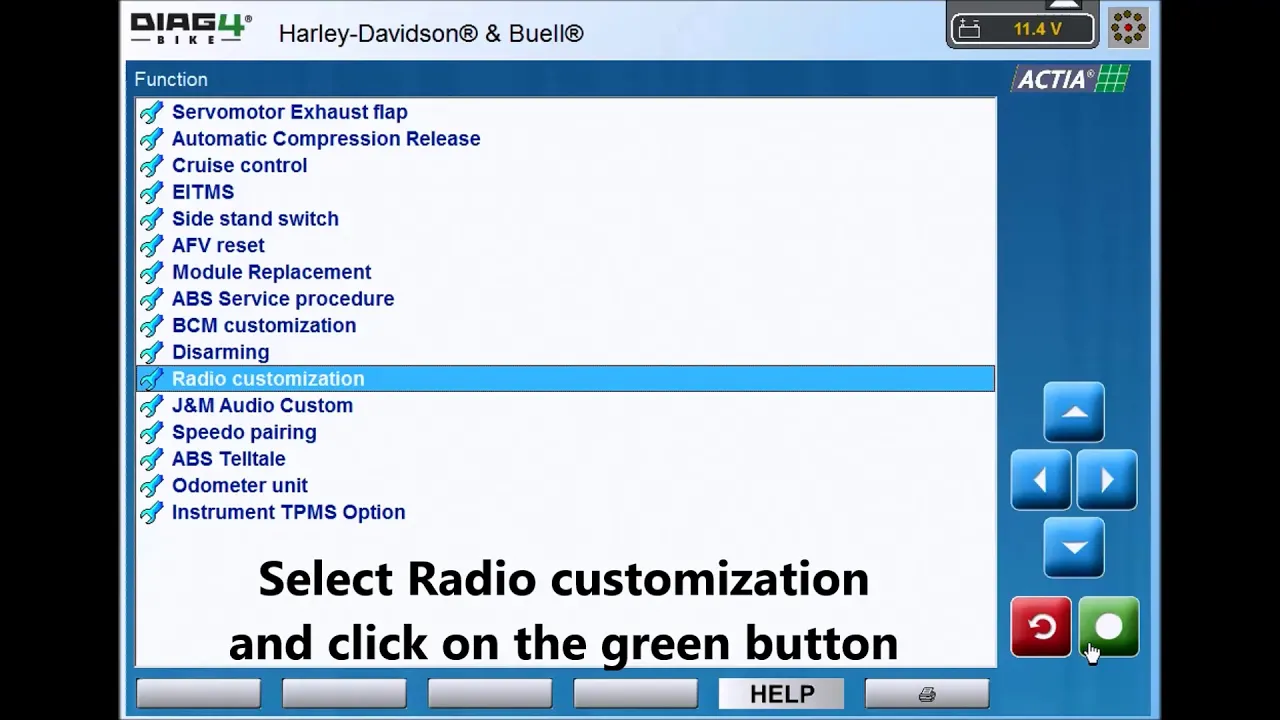Click wrench icon beside Servomotor Exhaust flap

151,112
